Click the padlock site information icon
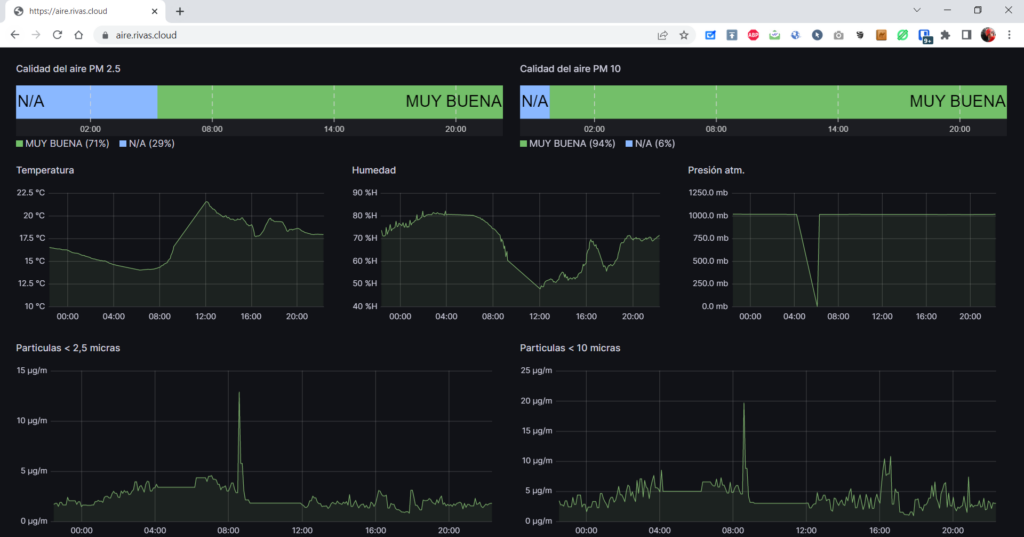 pyautogui.click(x=102, y=34)
